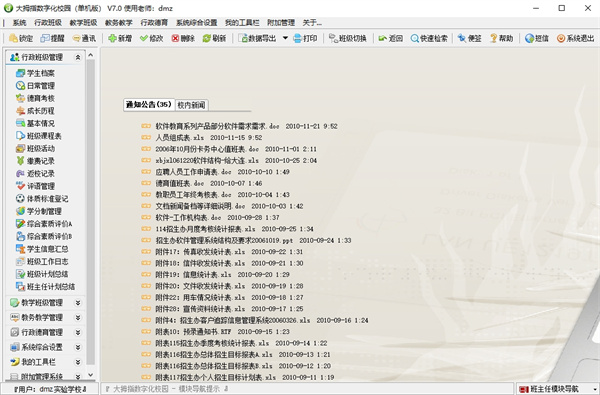Select 返校记录 sidebar item
Viewport: 600px width, 395px height.
[35, 174]
